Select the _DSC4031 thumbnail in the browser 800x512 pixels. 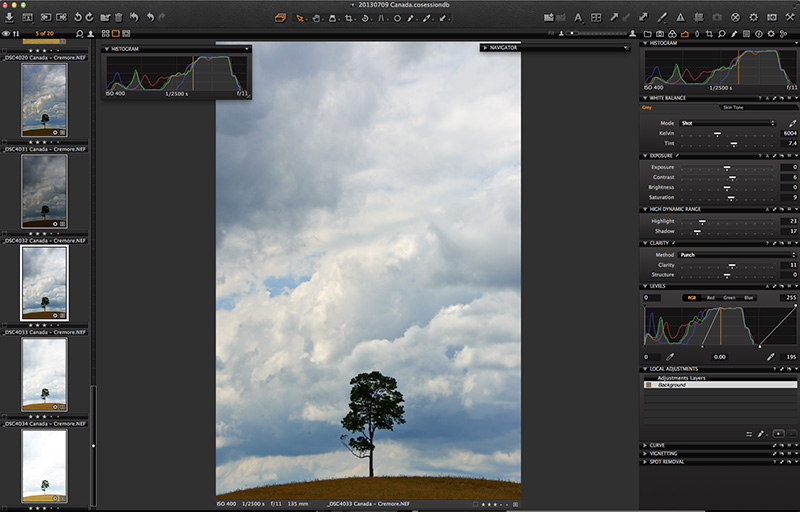(44, 193)
